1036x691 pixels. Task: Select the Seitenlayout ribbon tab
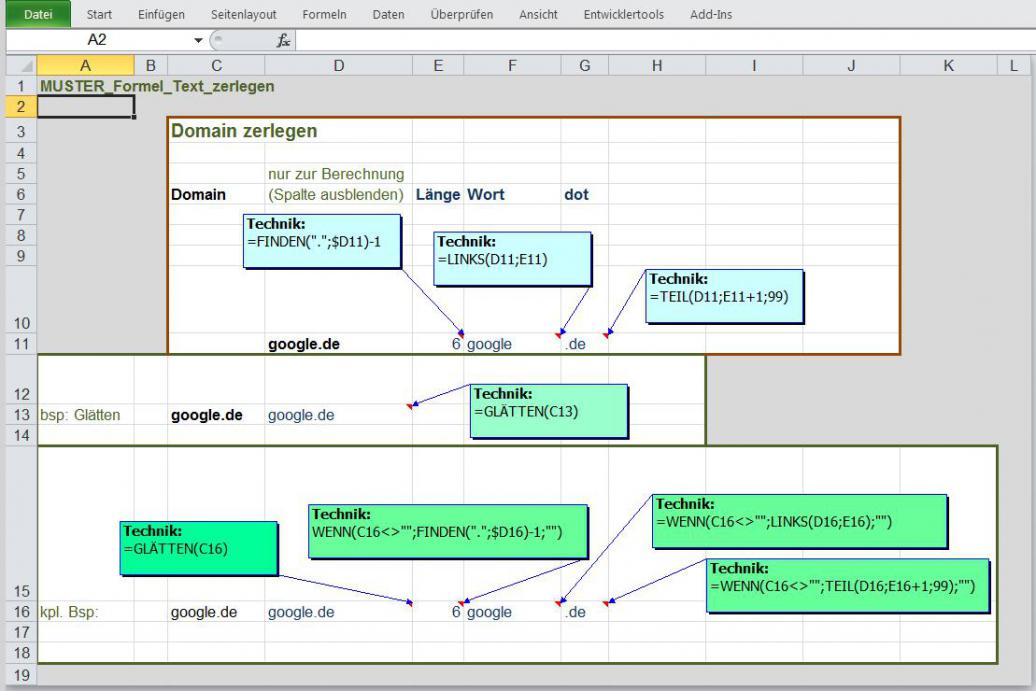click(244, 15)
